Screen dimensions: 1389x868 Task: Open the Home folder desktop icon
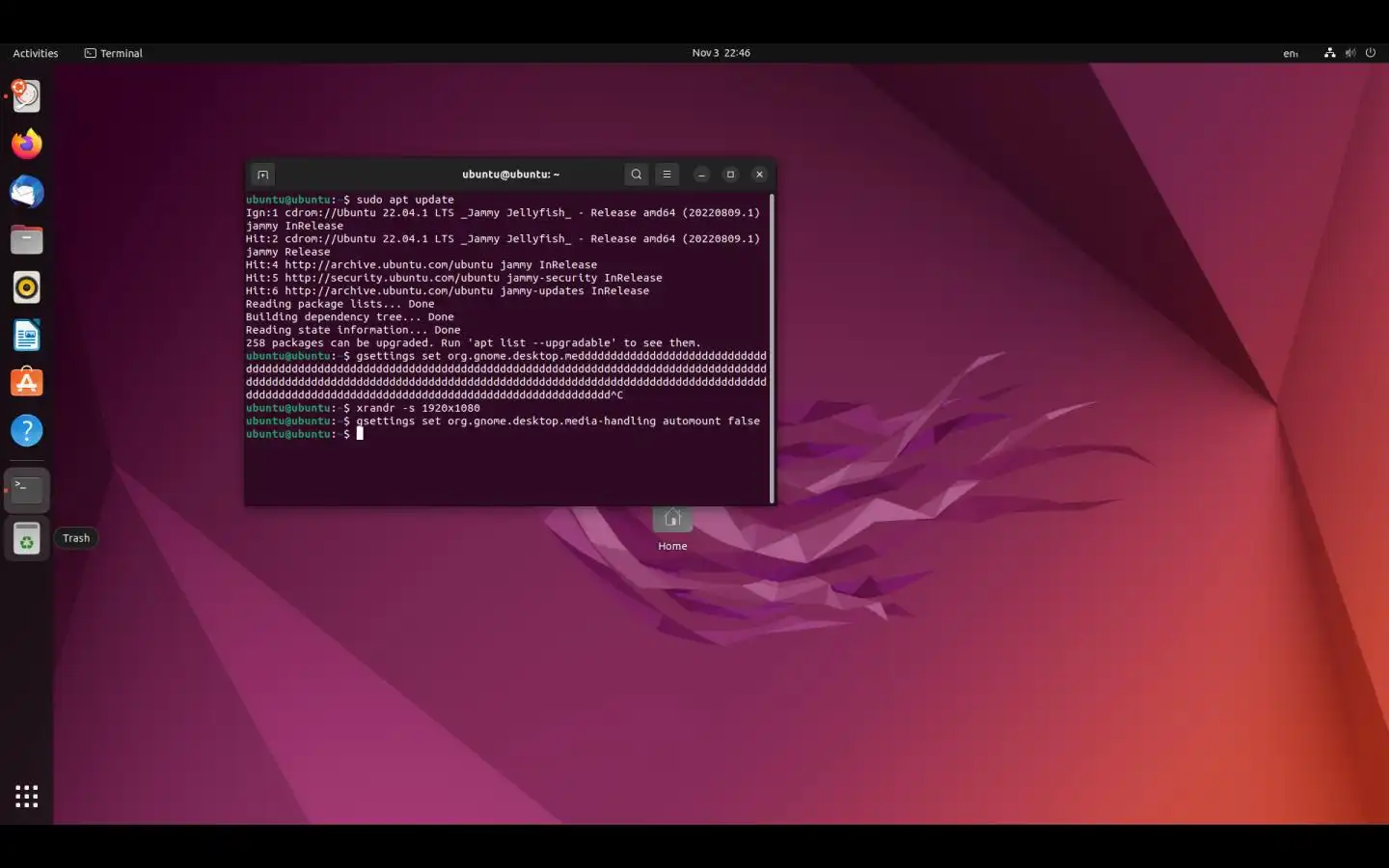point(672,528)
